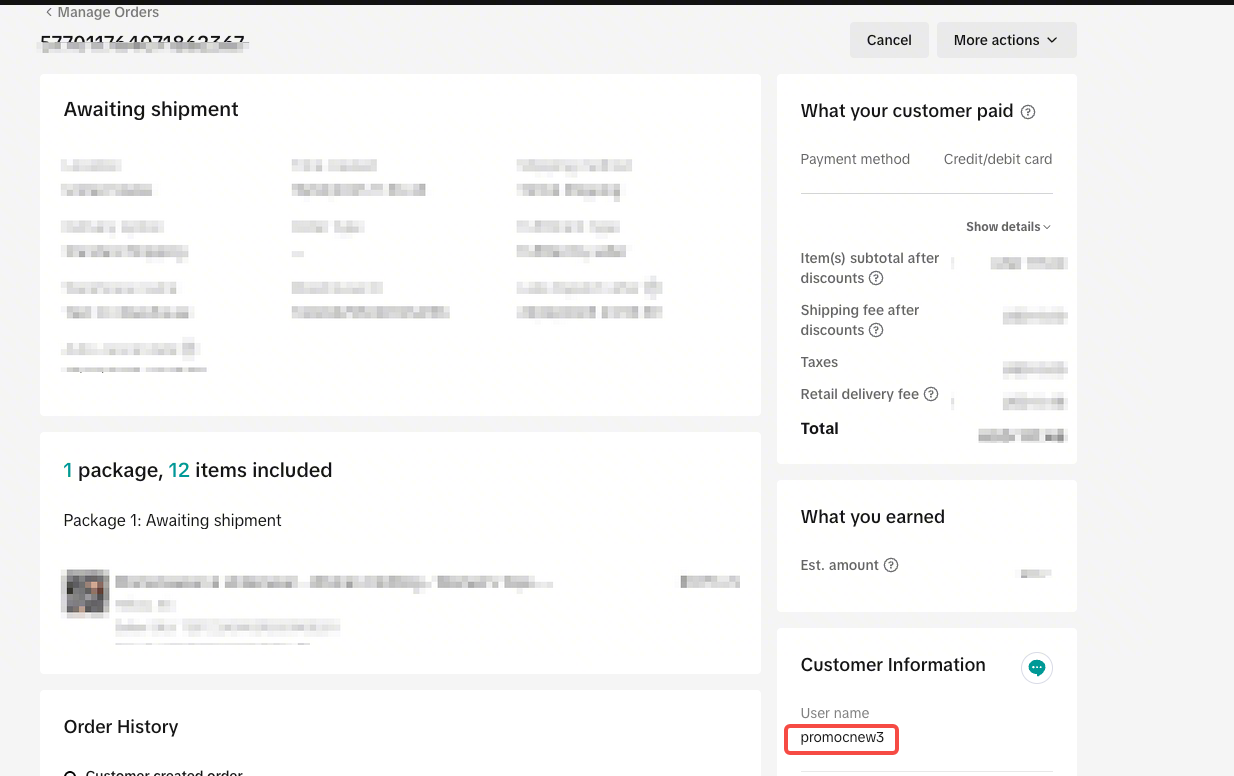Click the teal package count number 1
The width and height of the screenshot is (1234, 776).
pos(68,470)
